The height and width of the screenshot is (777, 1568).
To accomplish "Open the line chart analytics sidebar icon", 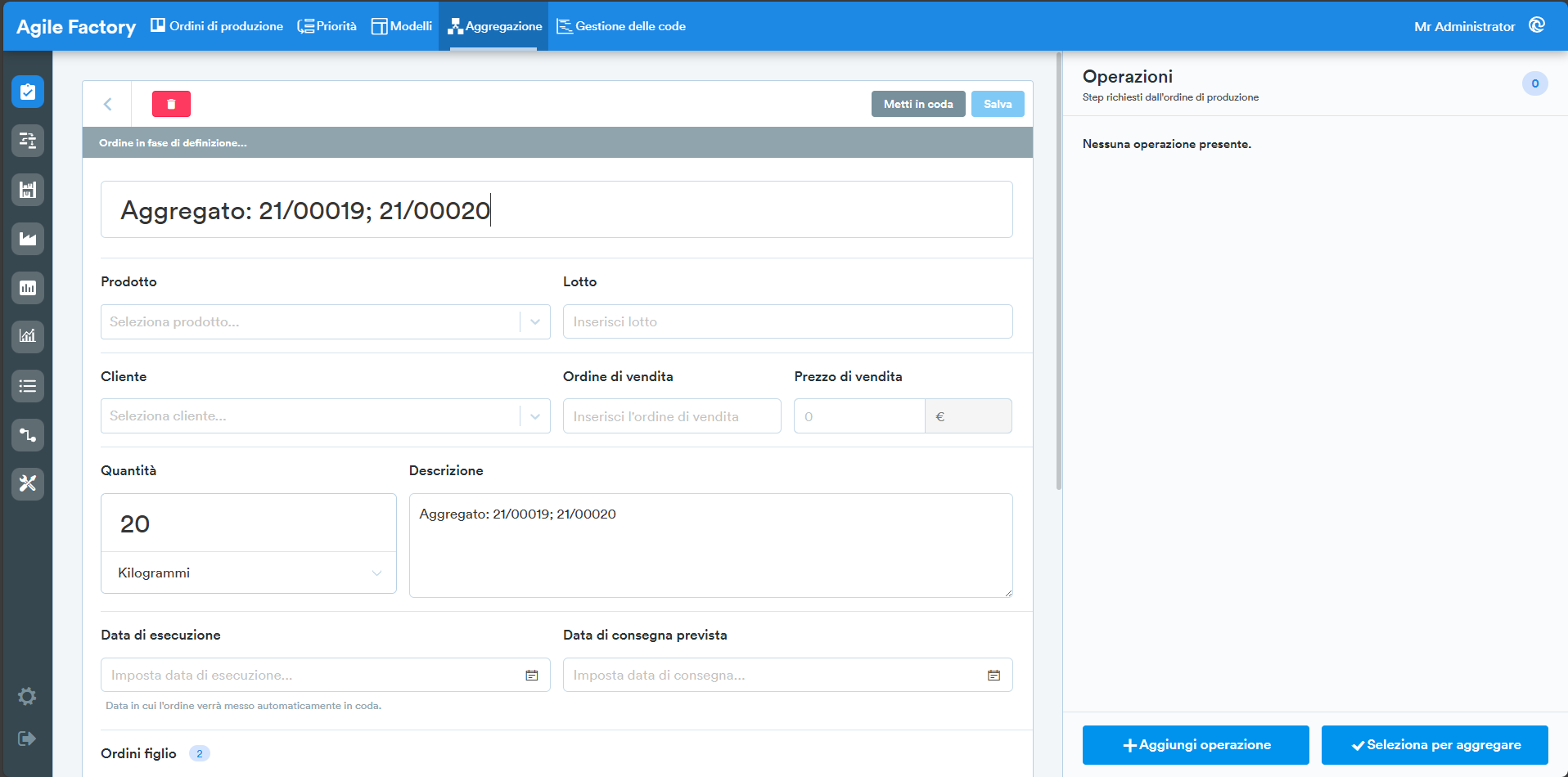I will [x=28, y=336].
